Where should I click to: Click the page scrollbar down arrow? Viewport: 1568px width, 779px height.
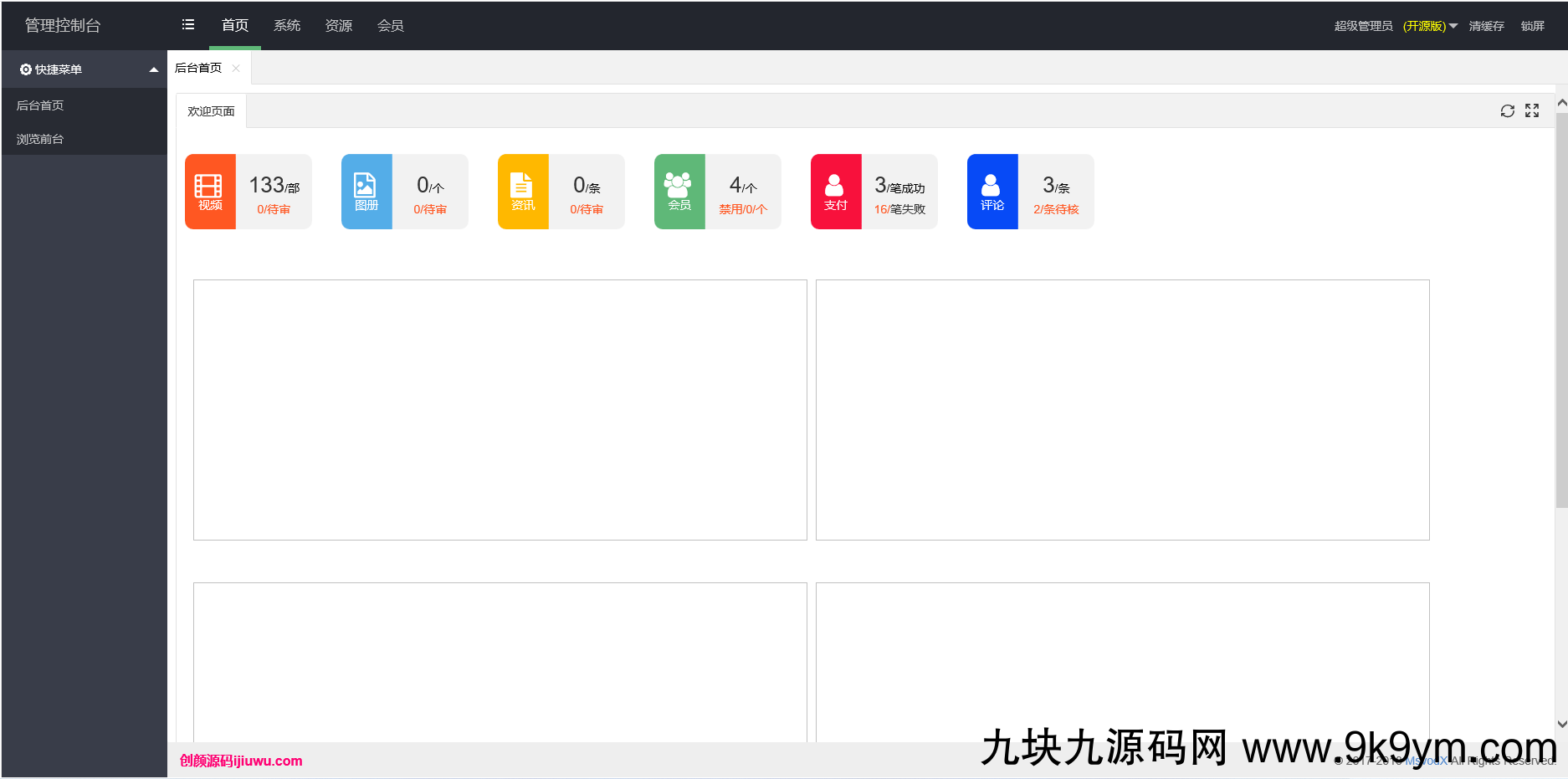coord(1561,725)
